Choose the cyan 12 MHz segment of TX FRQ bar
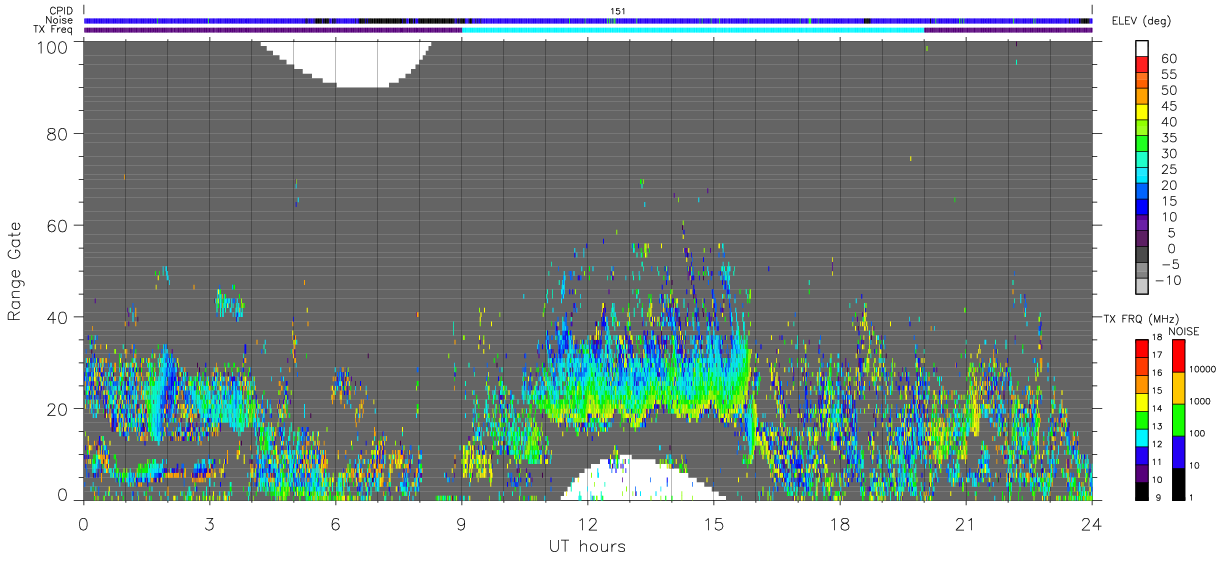The image size is (1228, 567). [1142, 436]
